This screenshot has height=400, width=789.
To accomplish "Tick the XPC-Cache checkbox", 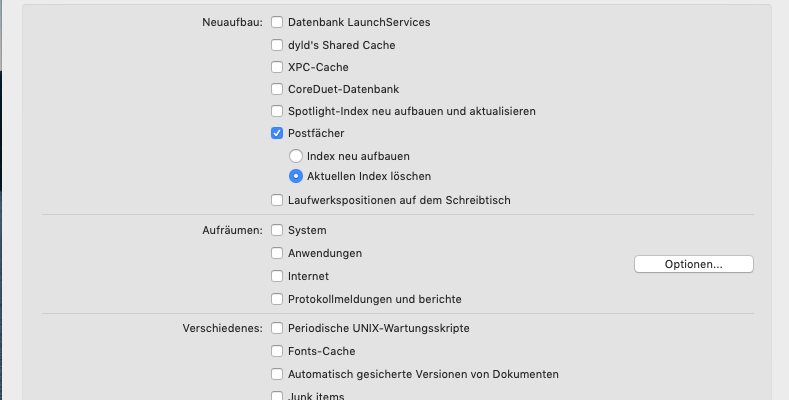I will click(x=277, y=68).
